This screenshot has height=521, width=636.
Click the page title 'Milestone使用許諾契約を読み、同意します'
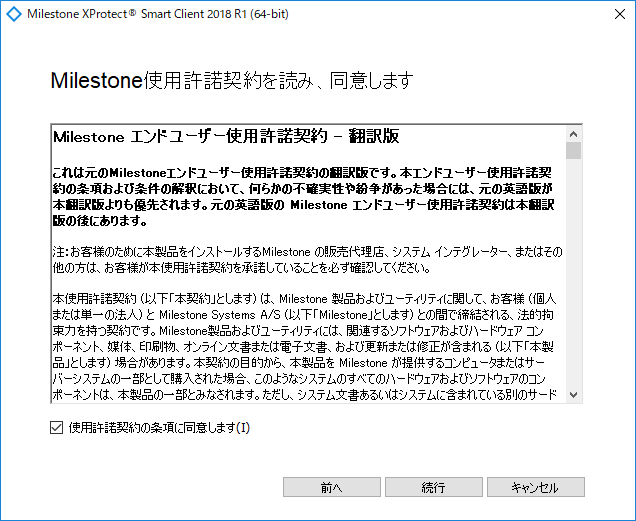[232, 80]
